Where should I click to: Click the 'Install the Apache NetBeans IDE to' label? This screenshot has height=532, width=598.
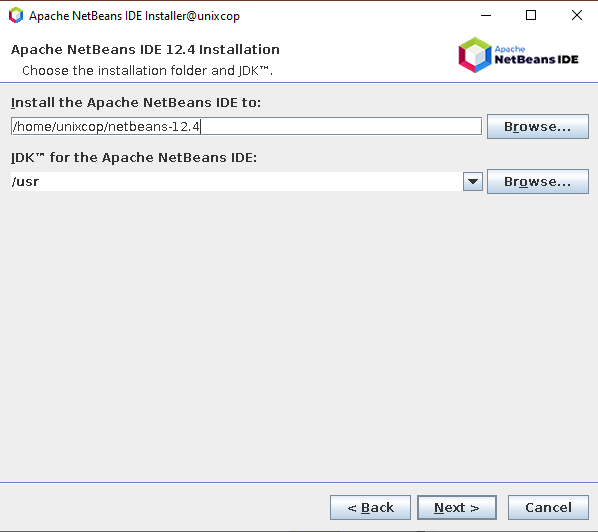pos(136,103)
